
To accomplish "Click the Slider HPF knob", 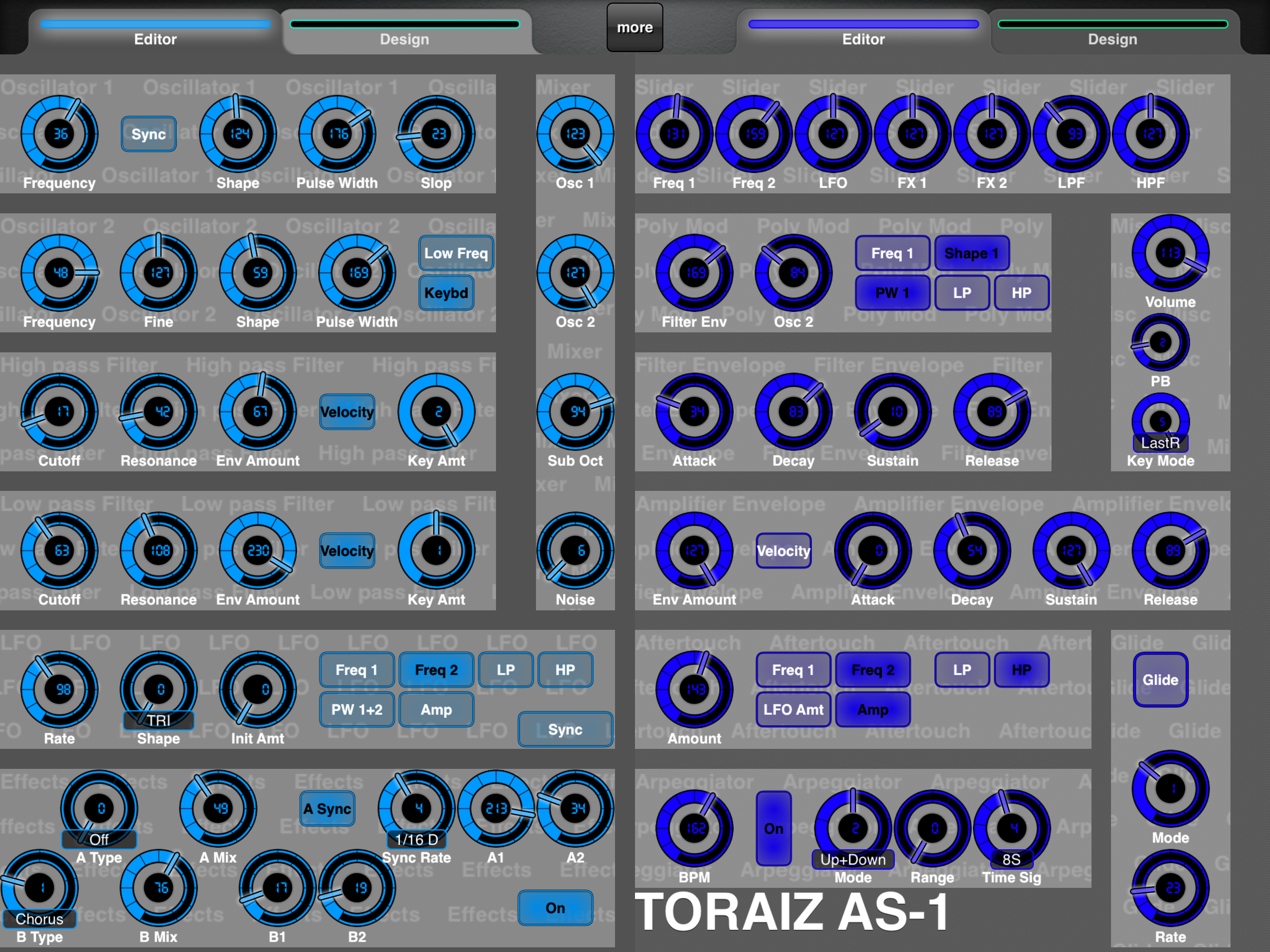I will (1151, 134).
